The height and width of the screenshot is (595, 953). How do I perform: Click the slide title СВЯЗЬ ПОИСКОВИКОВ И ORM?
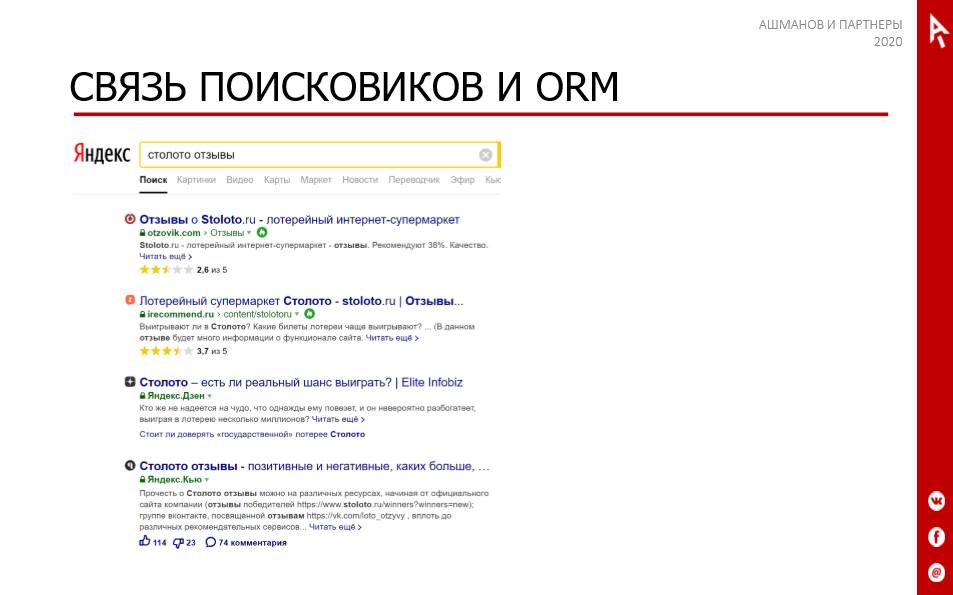[x=344, y=86]
